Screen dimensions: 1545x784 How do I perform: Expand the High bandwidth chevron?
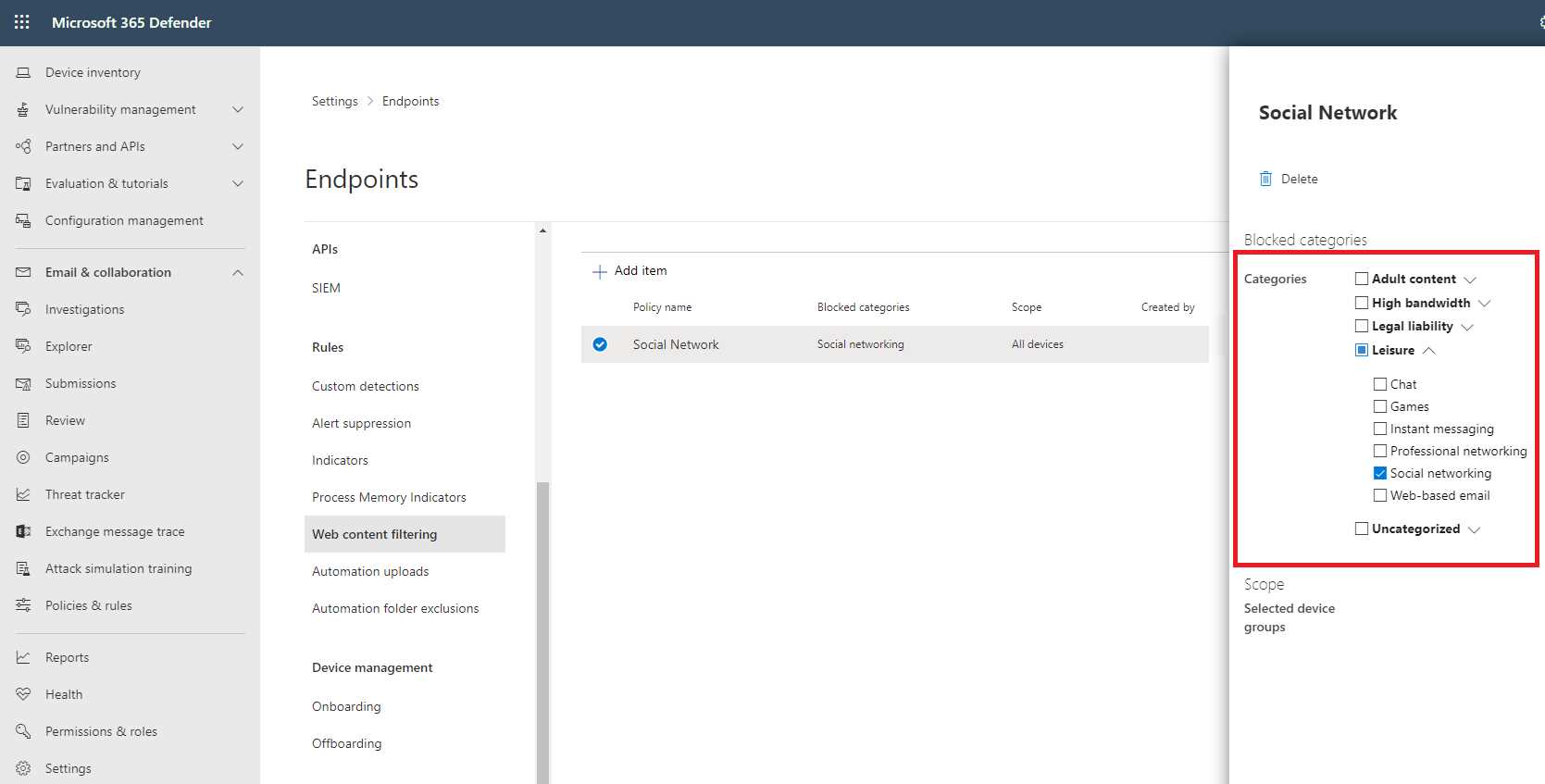[x=1485, y=304]
